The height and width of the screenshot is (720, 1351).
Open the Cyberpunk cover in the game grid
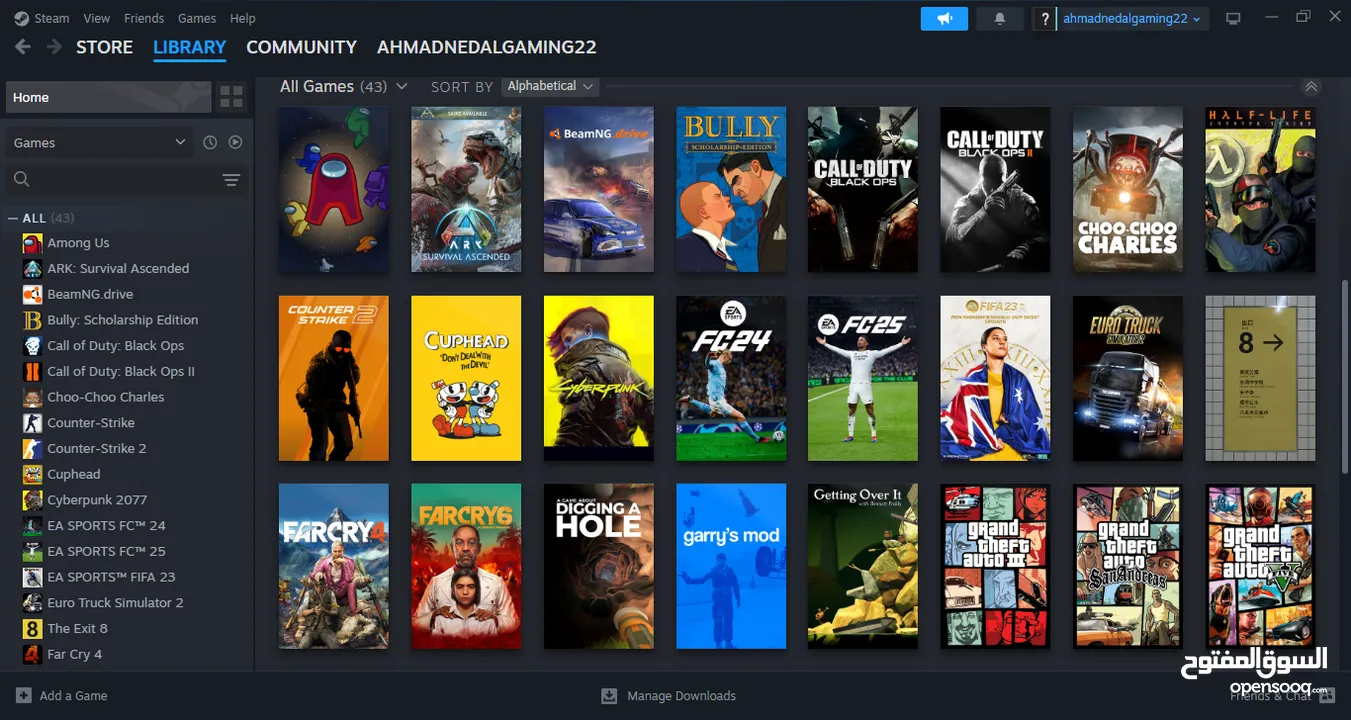[598, 378]
